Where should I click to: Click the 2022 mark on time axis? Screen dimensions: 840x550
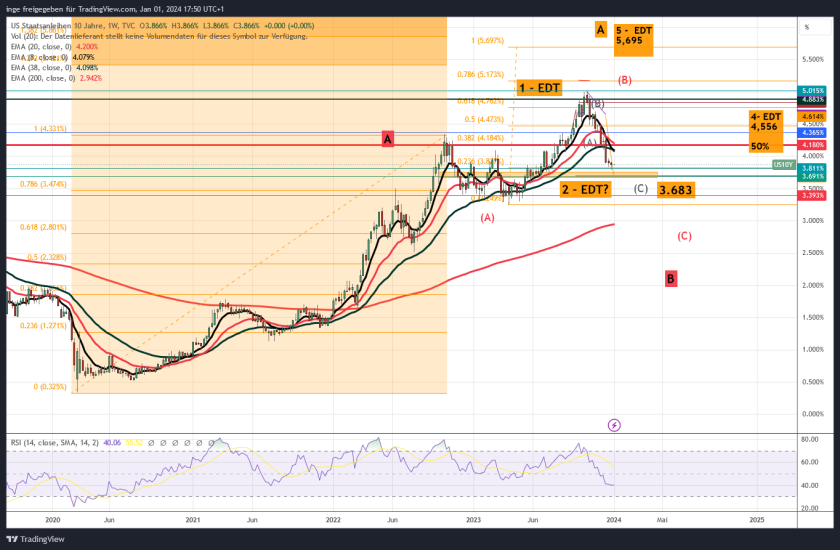click(x=333, y=520)
